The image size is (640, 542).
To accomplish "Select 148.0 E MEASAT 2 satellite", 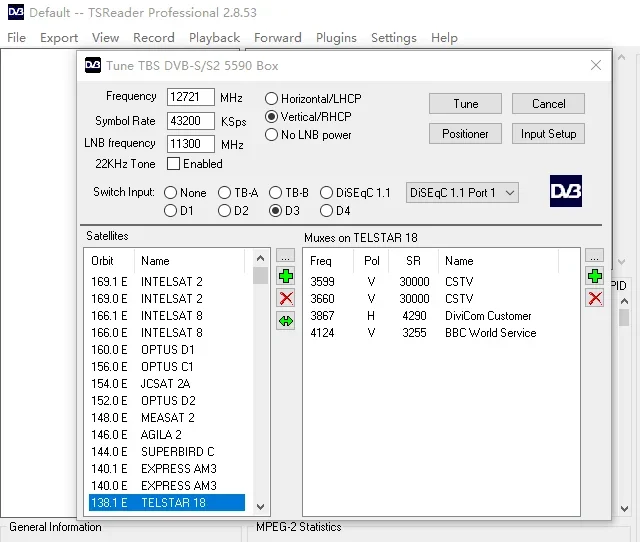I will pos(167,418).
